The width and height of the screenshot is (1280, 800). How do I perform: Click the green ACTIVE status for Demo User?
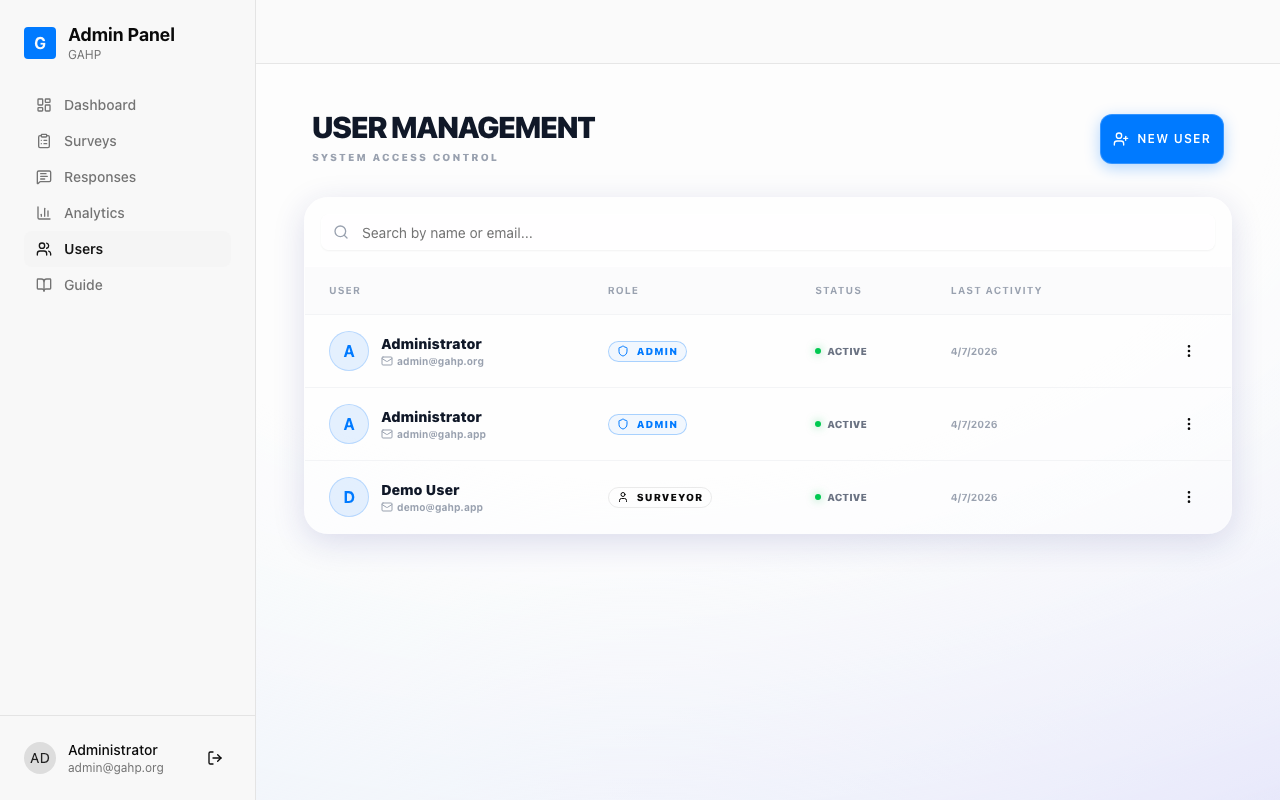(841, 497)
